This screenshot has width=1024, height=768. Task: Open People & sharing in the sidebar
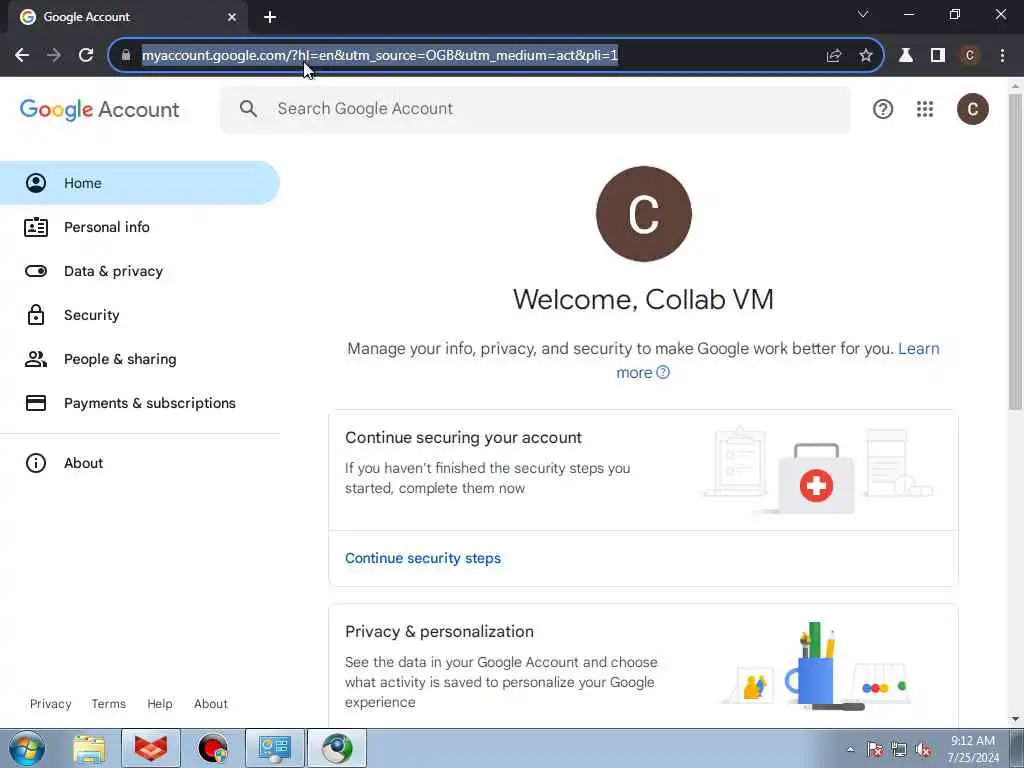[x=140, y=359]
